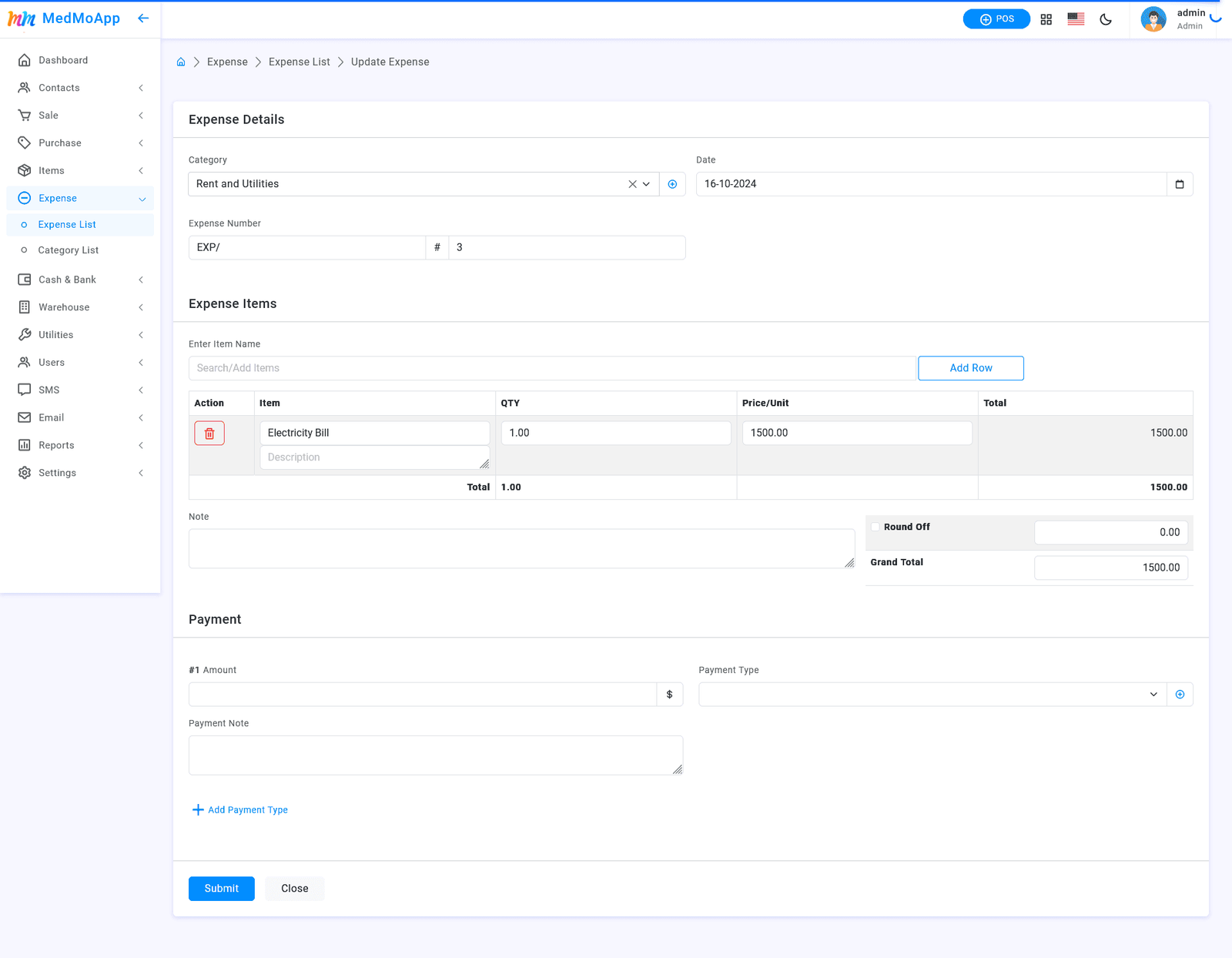Toggle dark mode moon icon
Screen dimensions: 1232x958
(x=1106, y=19)
